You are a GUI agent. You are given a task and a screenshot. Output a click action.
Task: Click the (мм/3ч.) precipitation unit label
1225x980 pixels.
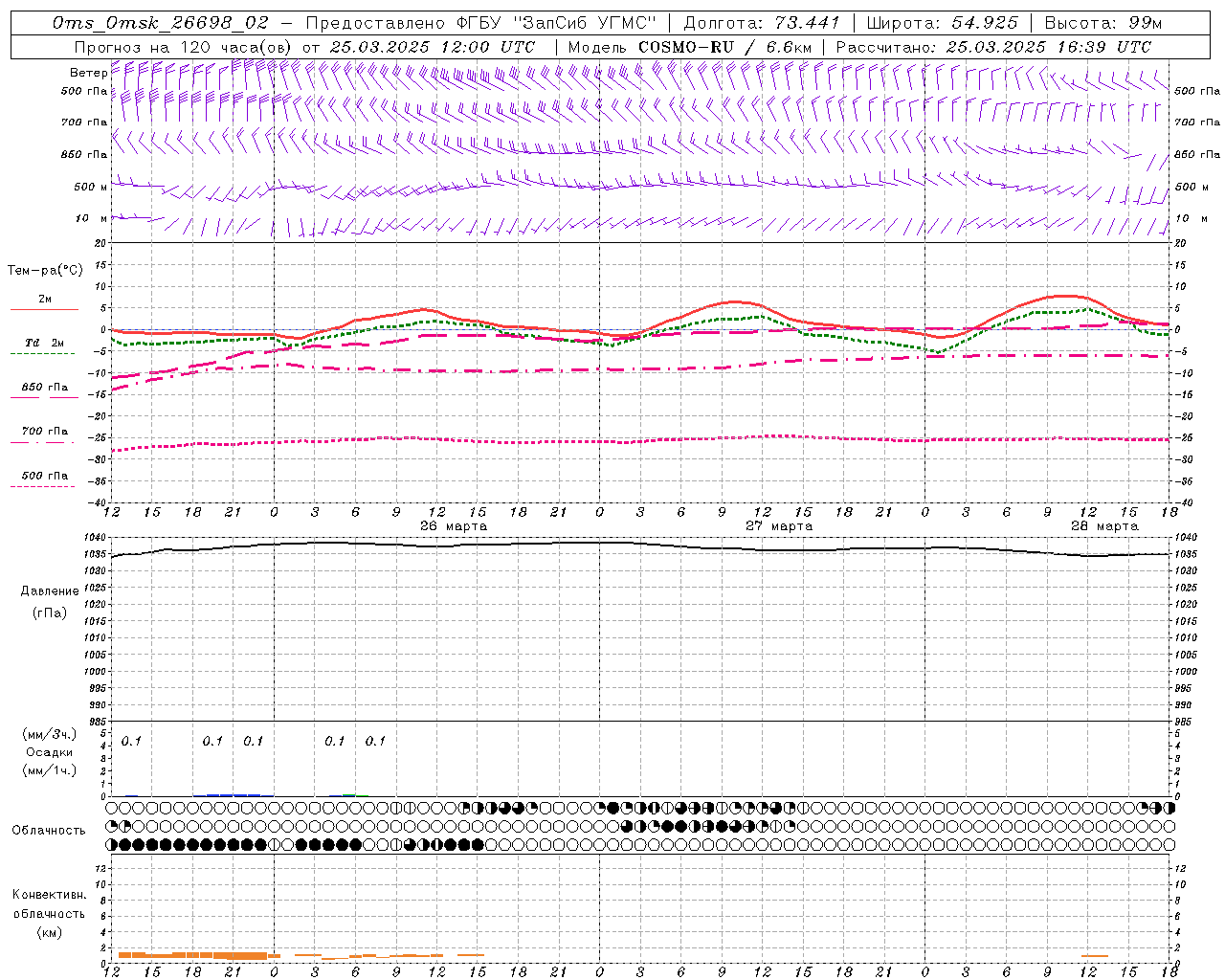click(x=50, y=734)
